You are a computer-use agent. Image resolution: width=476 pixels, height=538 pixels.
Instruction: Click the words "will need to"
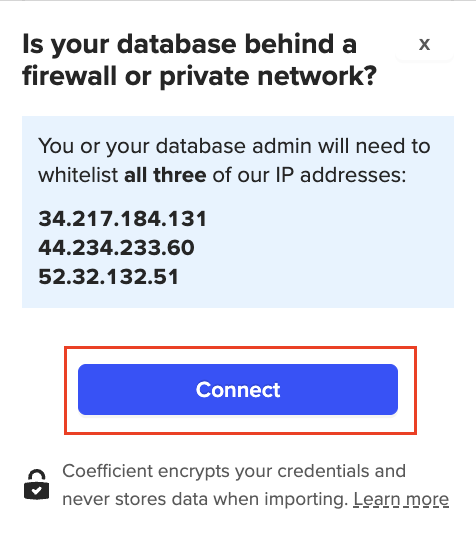[374, 146]
